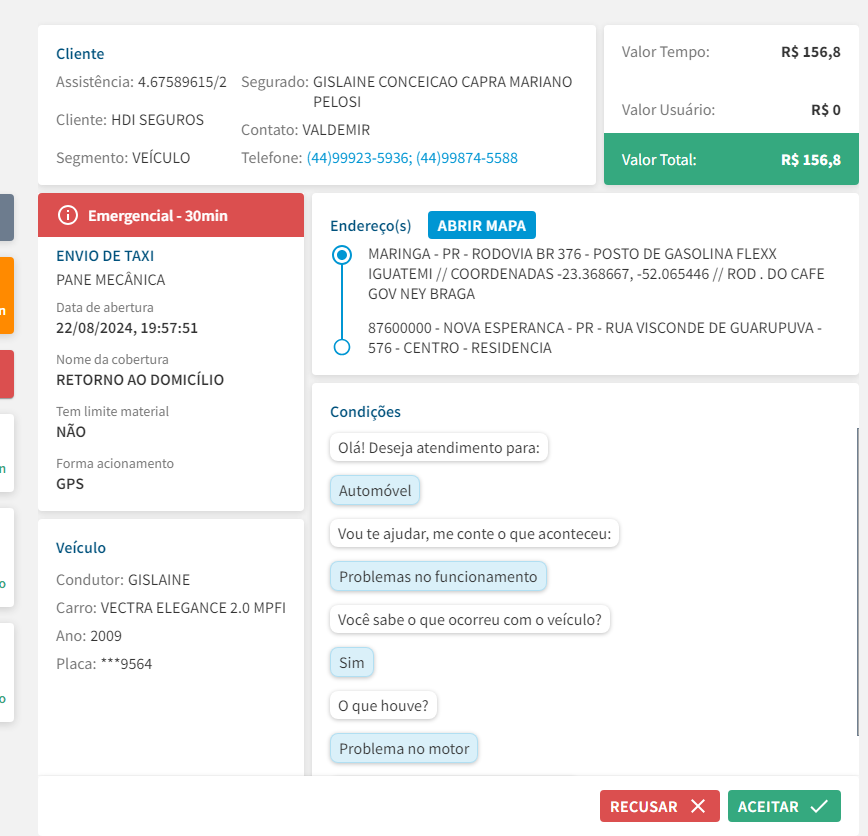The width and height of the screenshot is (868, 836).
Task: Click the info icon in Emergencial banner
Action: [67, 215]
